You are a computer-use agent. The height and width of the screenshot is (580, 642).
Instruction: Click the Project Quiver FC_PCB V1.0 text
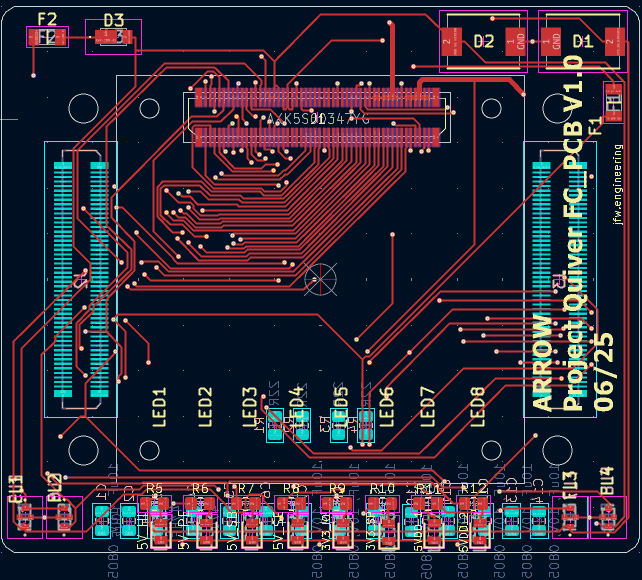pyautogui.click(x=573, y=232)
